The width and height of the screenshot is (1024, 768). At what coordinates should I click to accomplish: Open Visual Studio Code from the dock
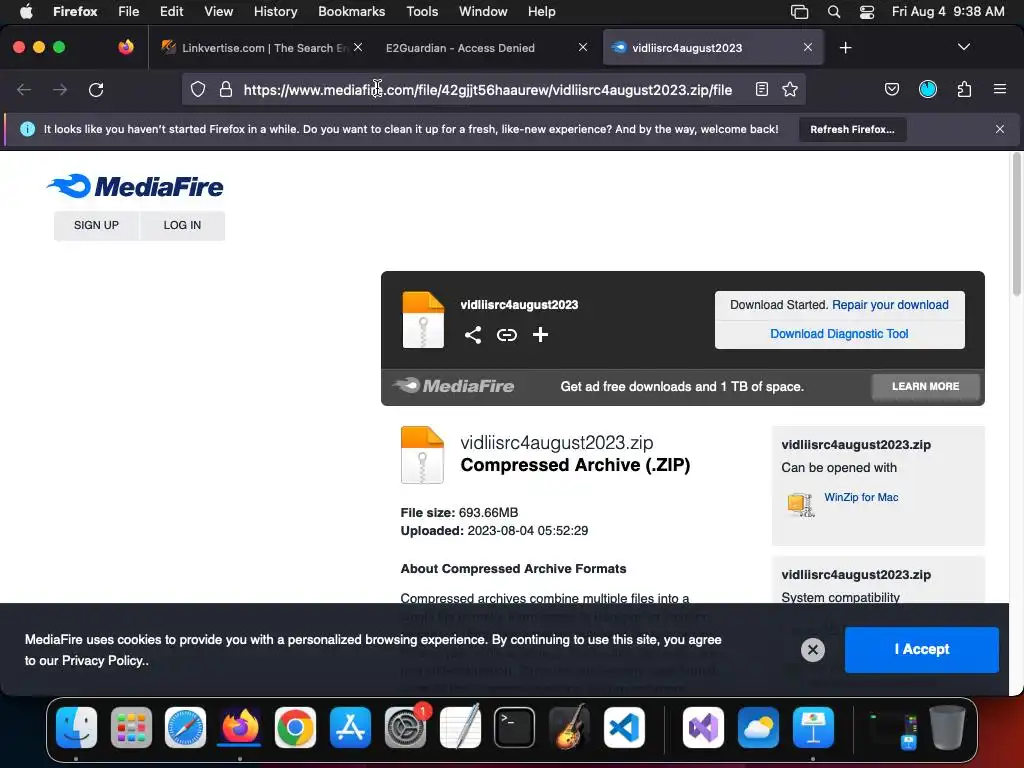tap(624, 727)
